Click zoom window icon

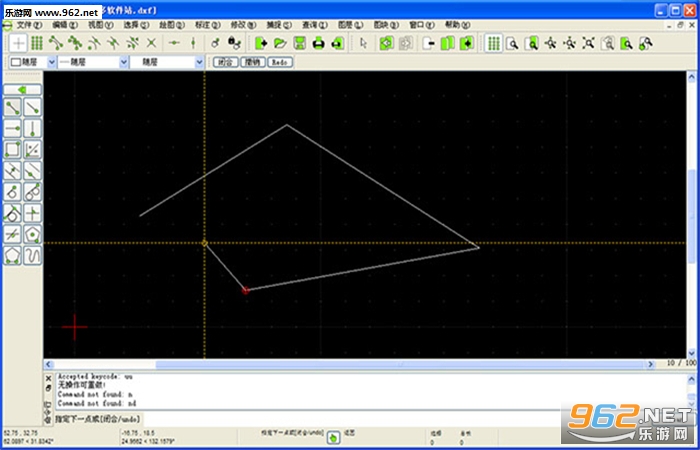point(627,43)
